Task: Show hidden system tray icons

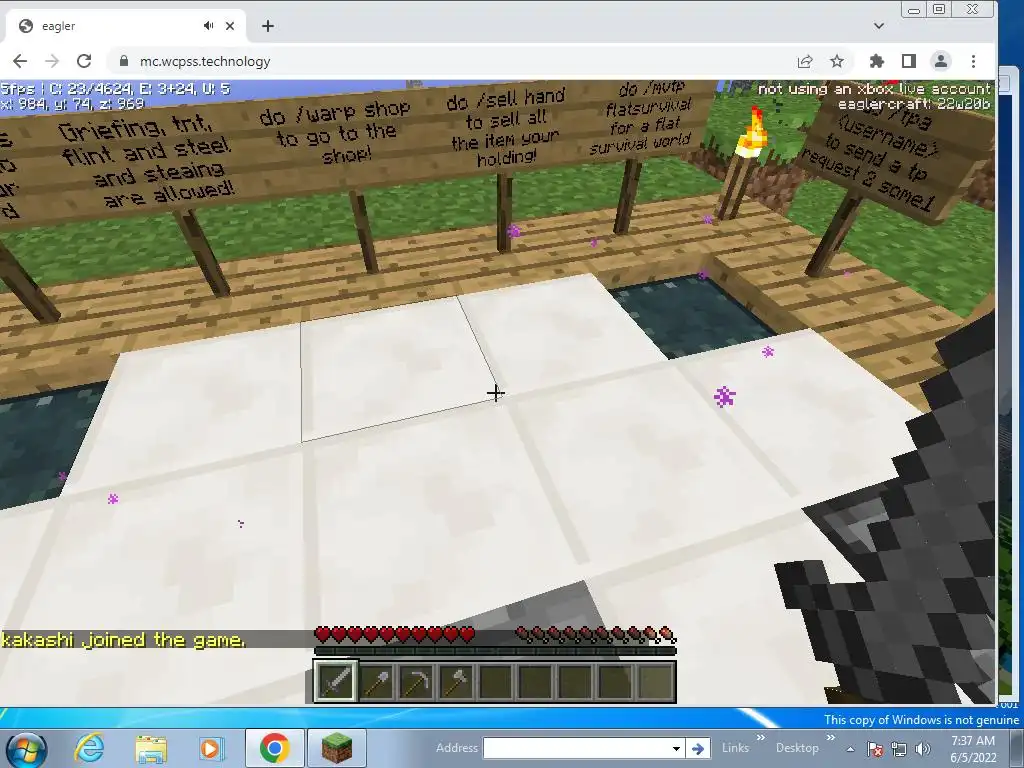Action: point(850,749)
